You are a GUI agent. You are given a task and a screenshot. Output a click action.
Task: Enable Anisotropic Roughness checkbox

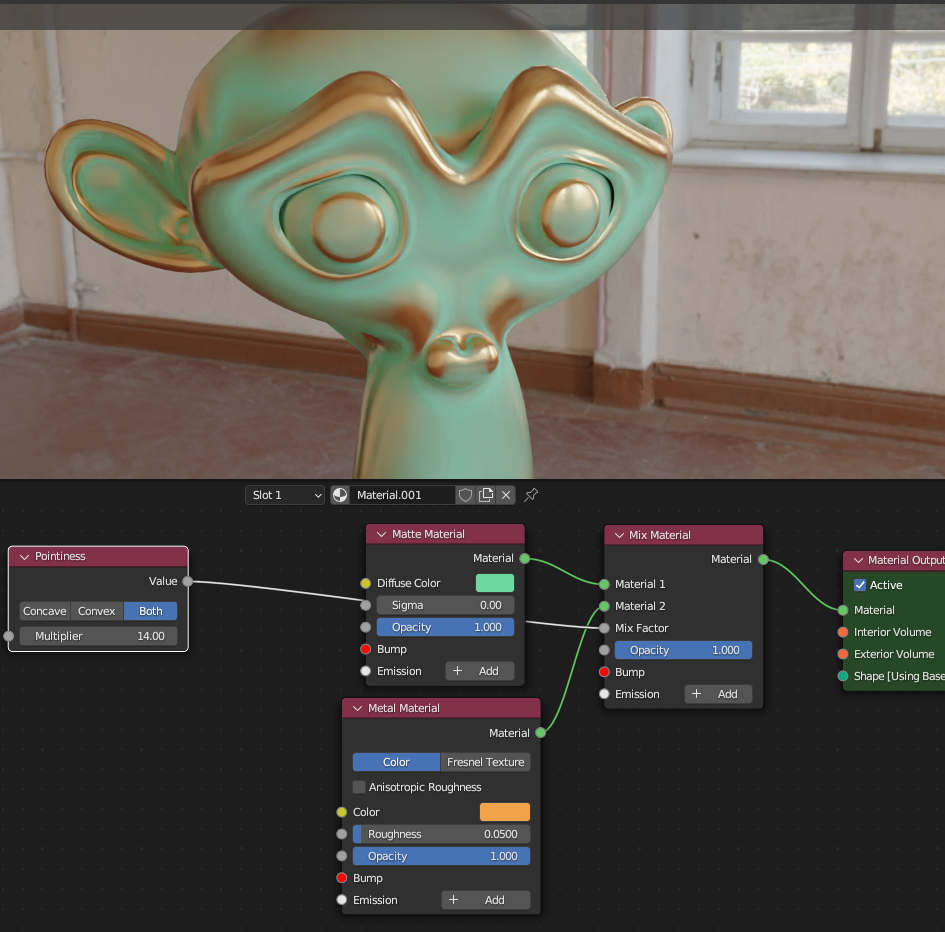(359, 787)
